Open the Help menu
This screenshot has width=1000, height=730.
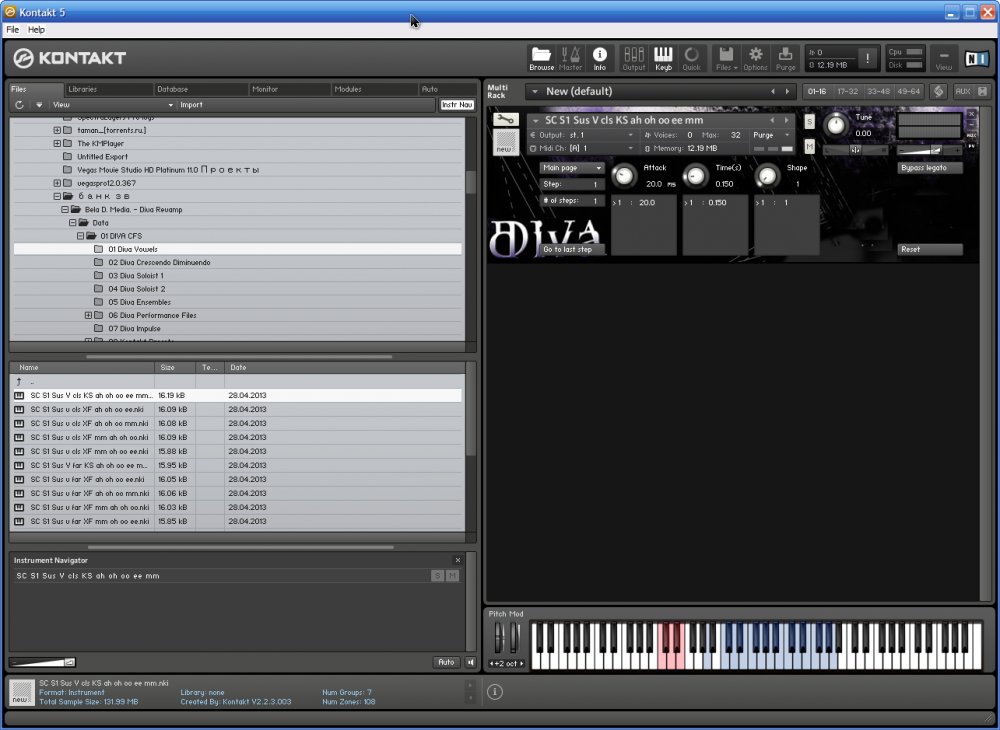point(36,29)
